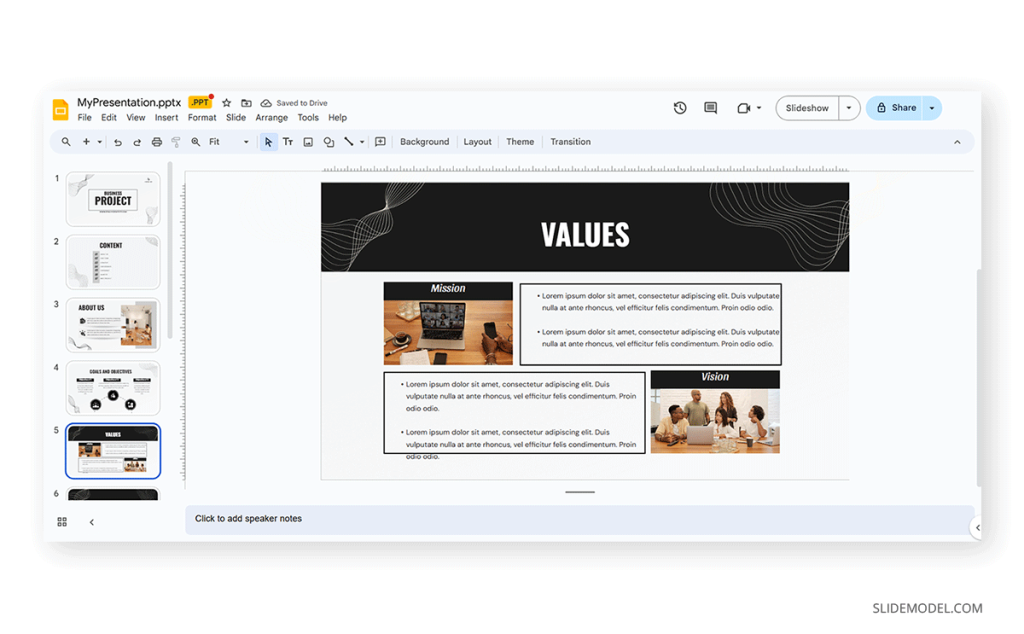Select slide 5 thumbnail in the filmstrip
The width and height of the screenshot is (1024, 634).
click(x=113, y=450)
